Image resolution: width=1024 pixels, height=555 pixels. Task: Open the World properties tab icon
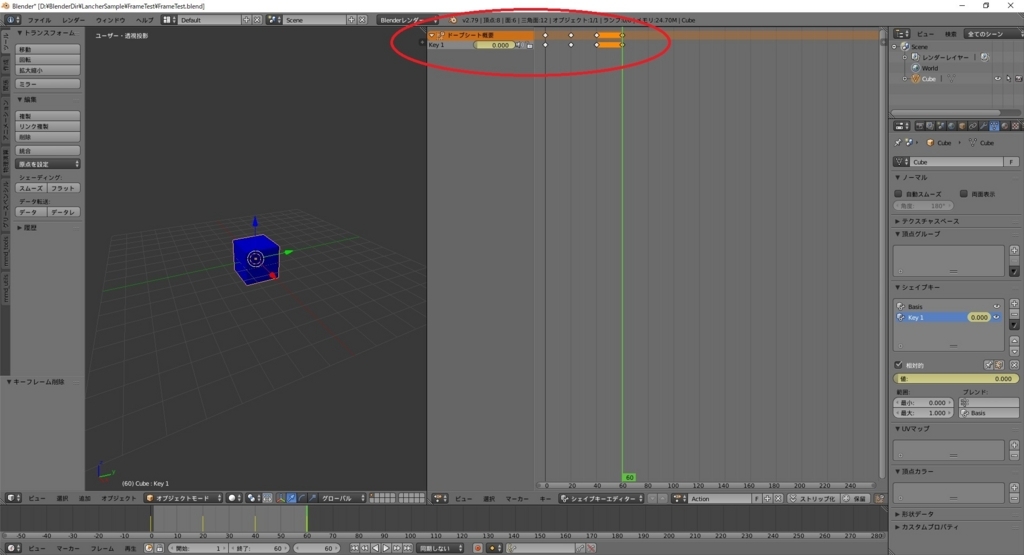(952, 126)
